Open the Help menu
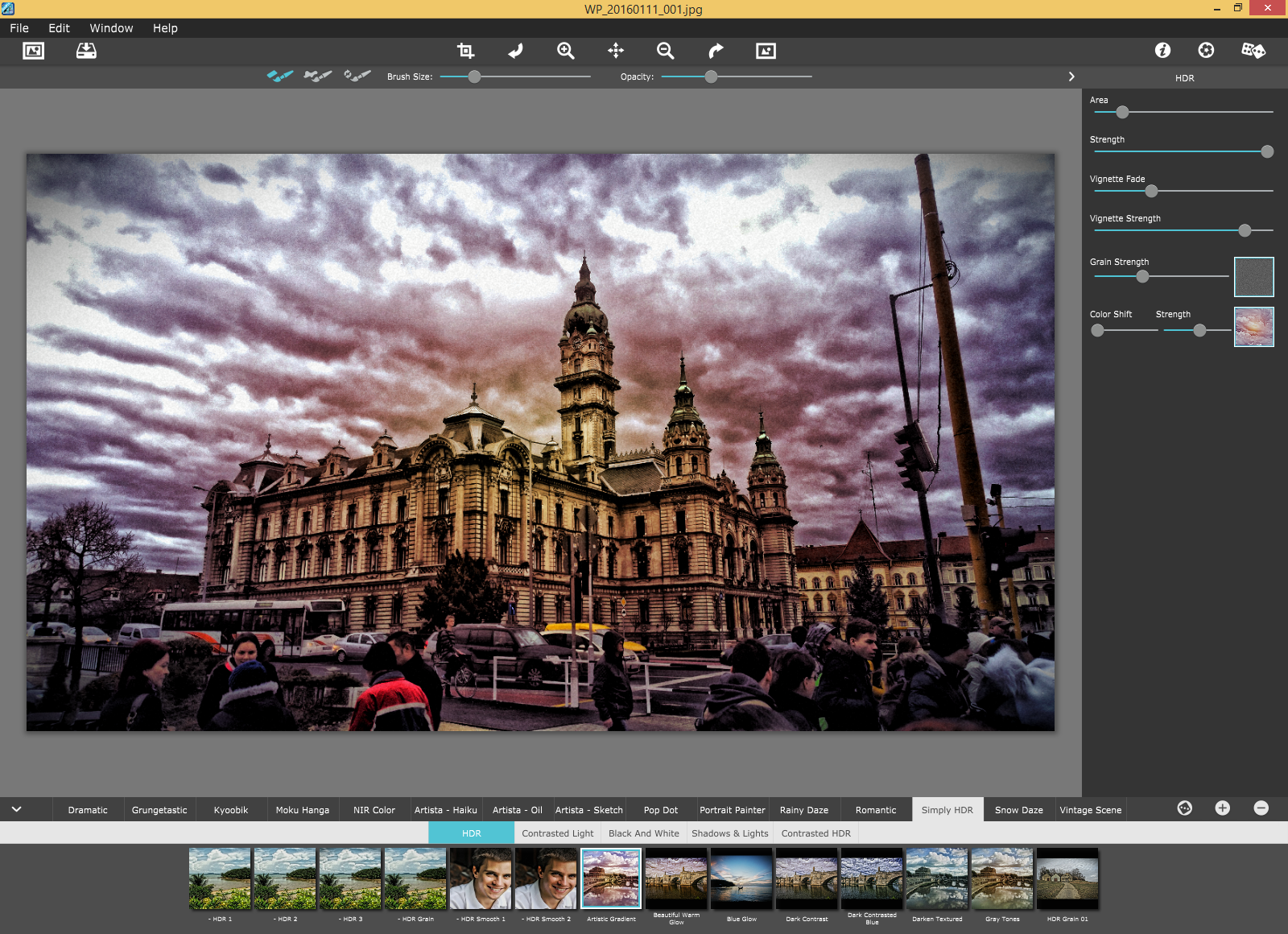Viewport: 1288px width, 934px height. pyautogui.click(x=165, y=28)
